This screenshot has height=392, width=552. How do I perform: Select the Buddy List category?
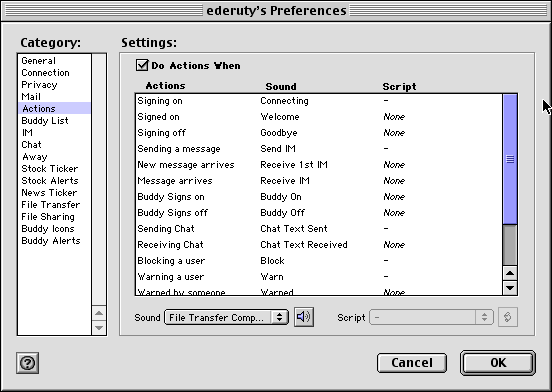point(54,120)
